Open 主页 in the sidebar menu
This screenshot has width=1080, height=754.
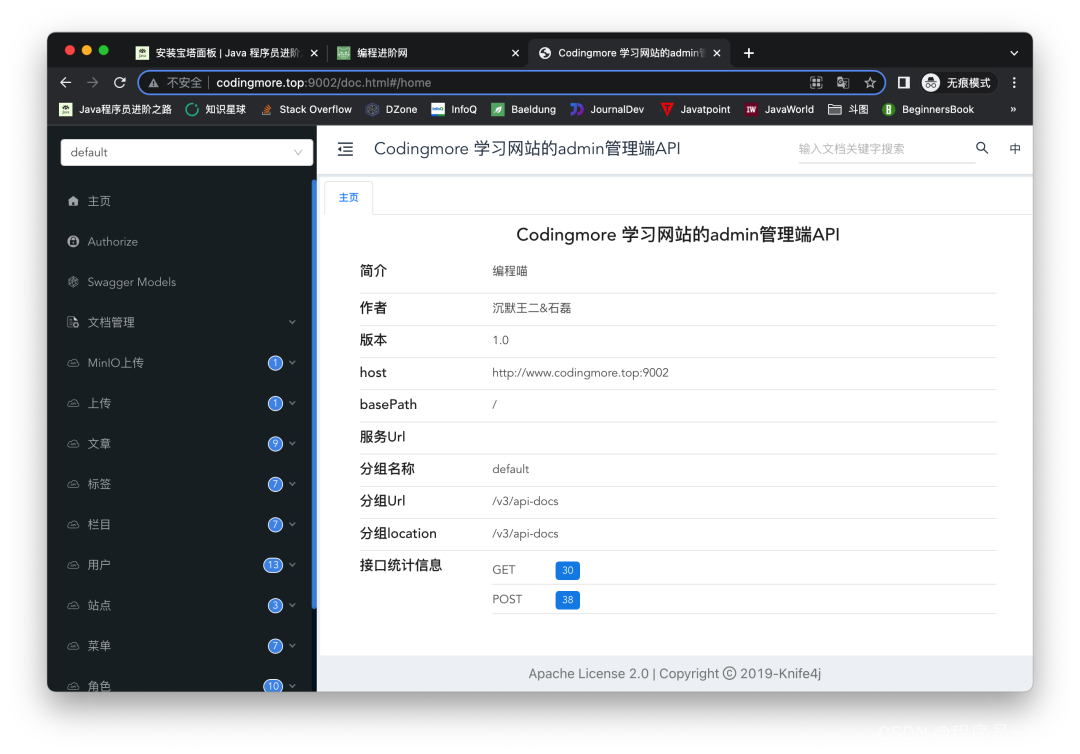[x=99, y=201]
